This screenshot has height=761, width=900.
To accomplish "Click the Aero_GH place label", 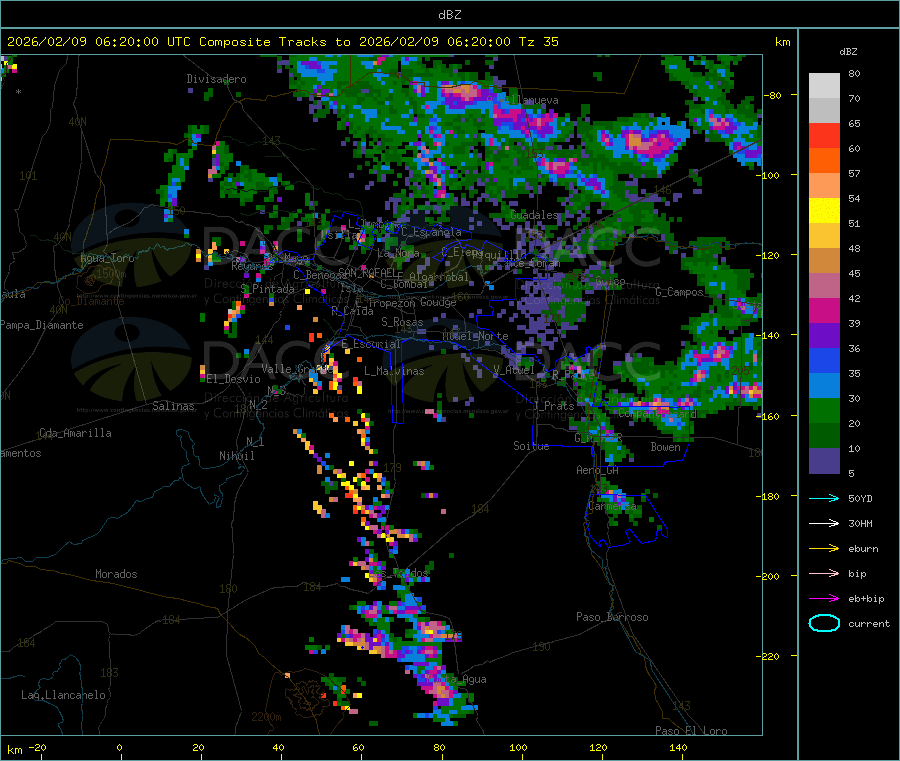I will 598,470.
